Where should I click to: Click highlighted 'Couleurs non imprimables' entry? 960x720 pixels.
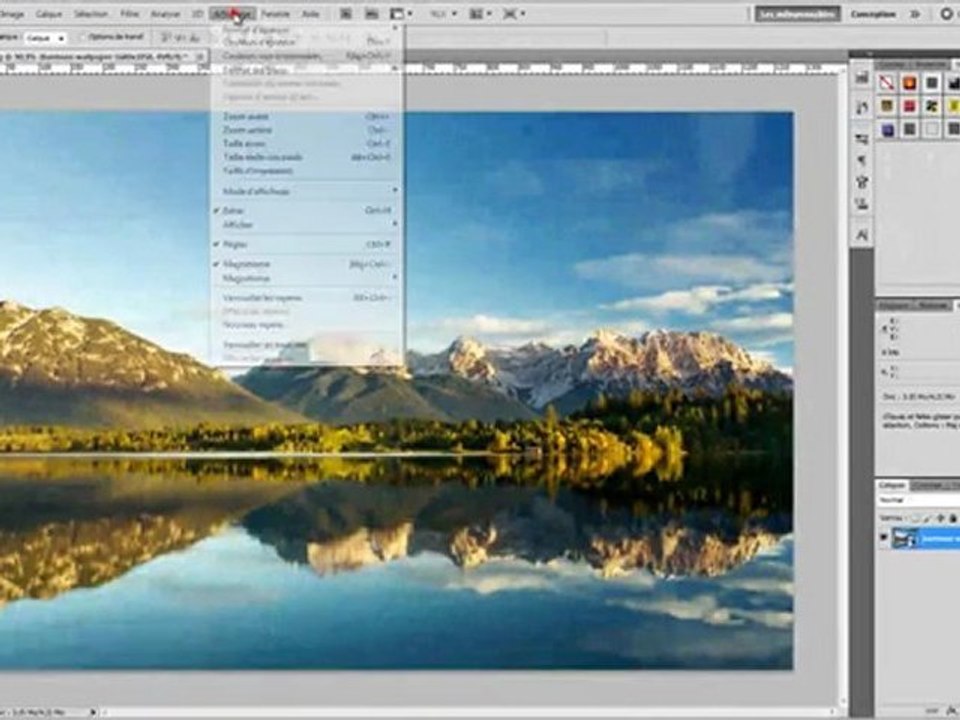coord(306,56)
